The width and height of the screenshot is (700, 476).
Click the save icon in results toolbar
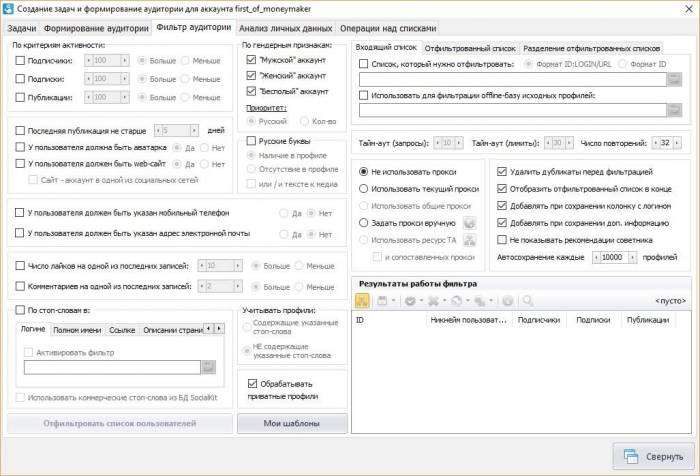tap(381, 300)
